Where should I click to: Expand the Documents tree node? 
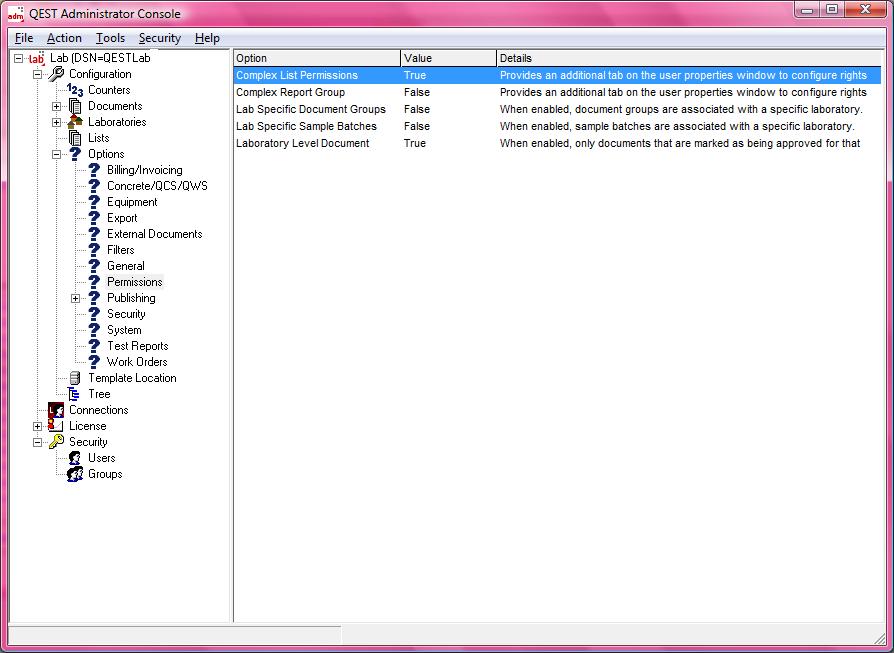(x=57, y=106)
